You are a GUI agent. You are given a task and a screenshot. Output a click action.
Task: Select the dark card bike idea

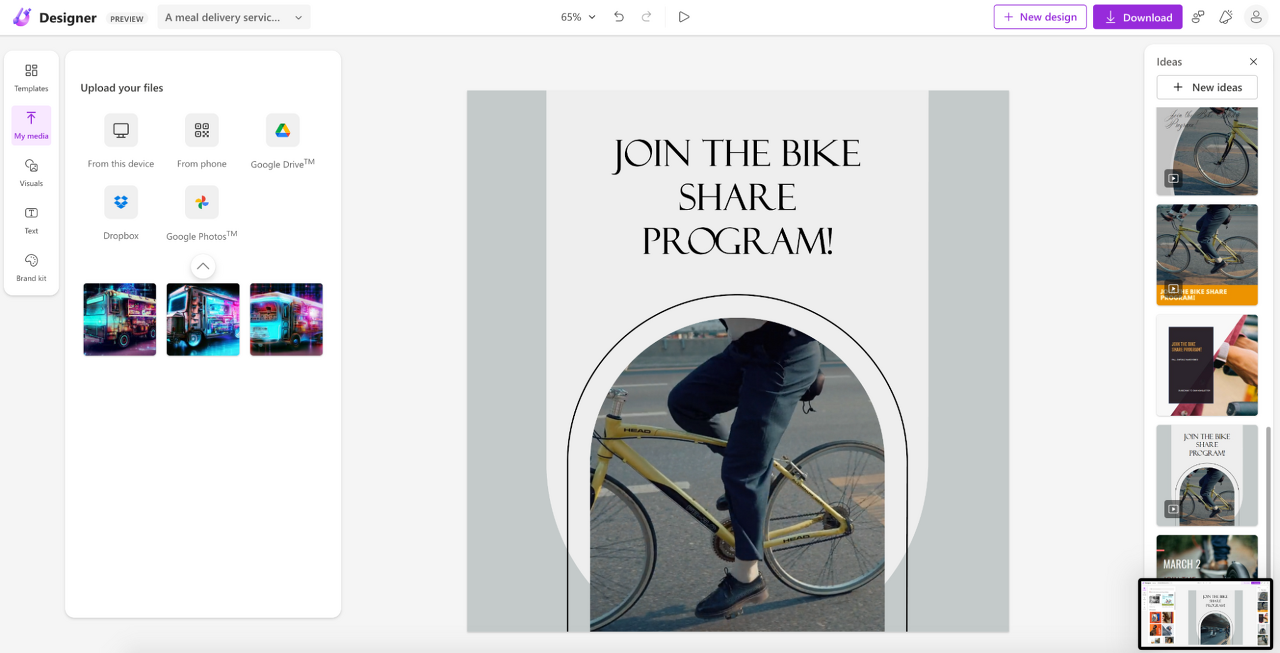click(1207, 365)
